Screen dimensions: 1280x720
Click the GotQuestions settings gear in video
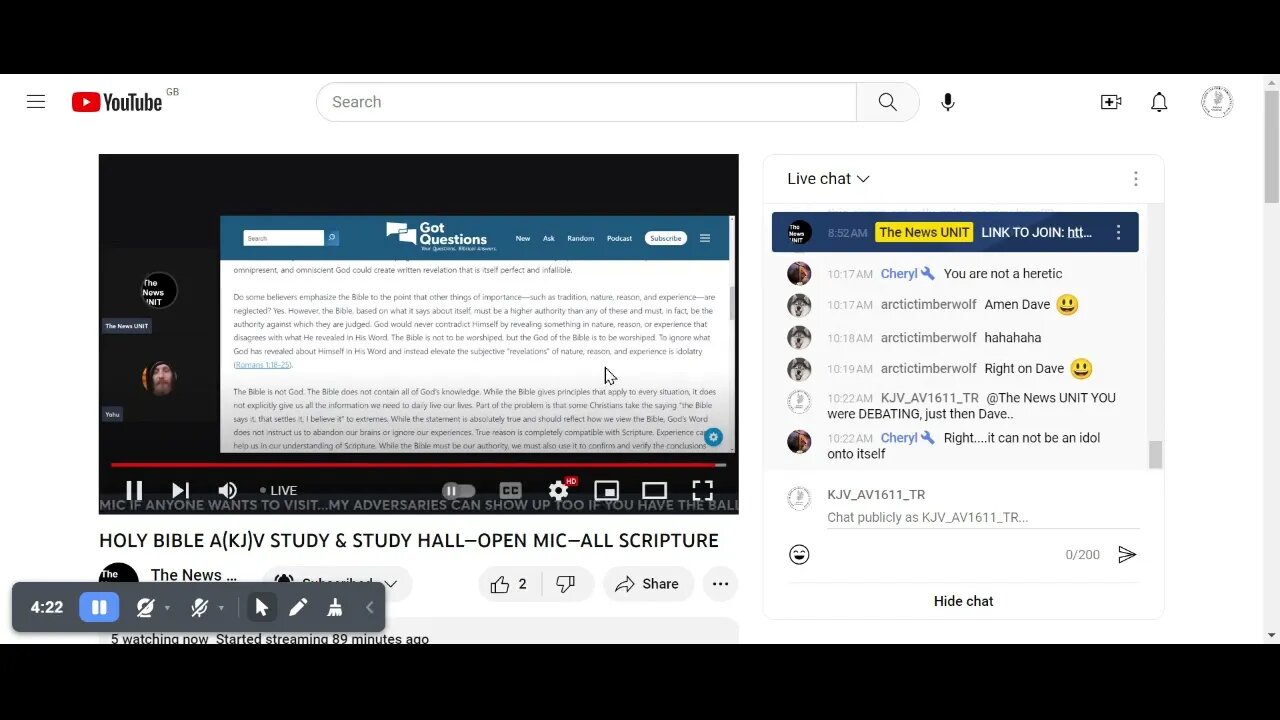[x=713, y=437]
